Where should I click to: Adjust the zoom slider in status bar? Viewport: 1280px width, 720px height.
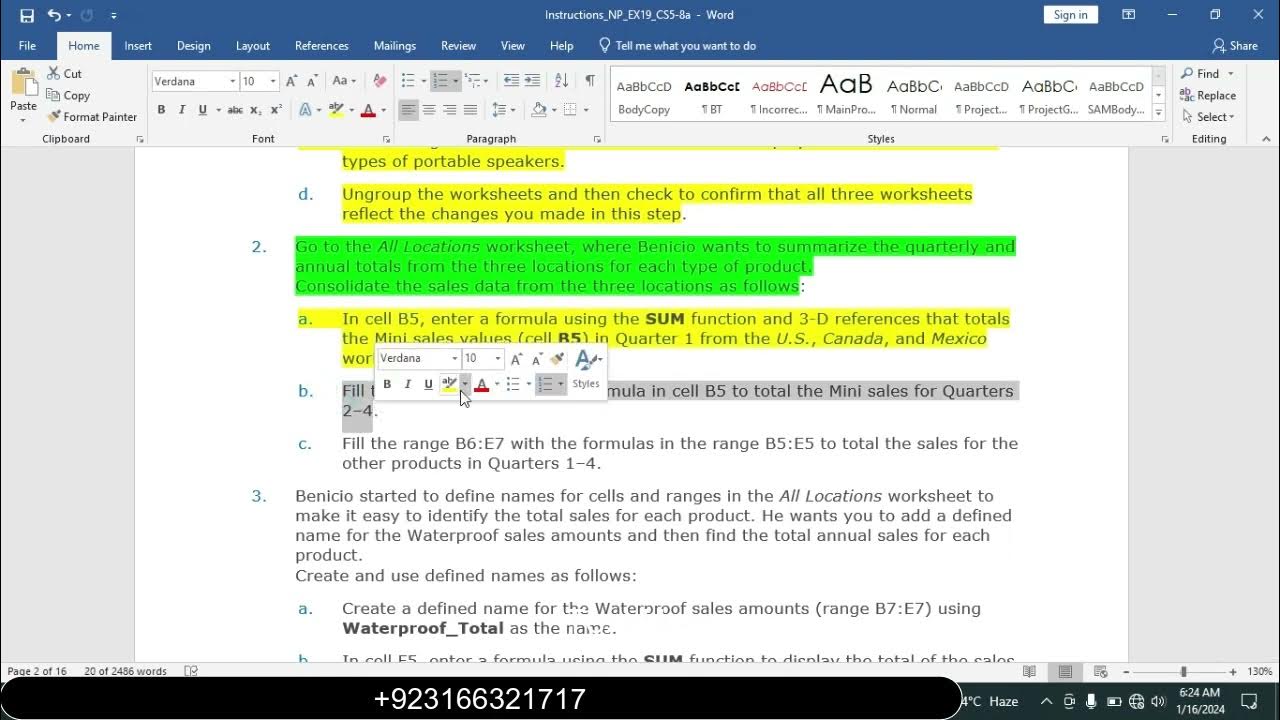pyautogui.click(x=1183, y=672)
